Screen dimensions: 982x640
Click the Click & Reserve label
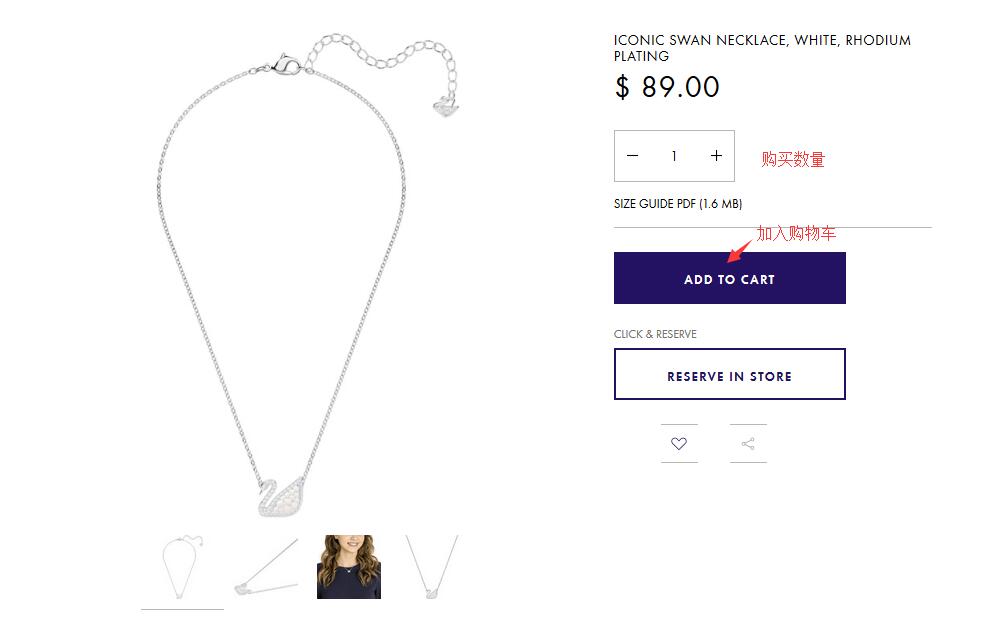pyautogui.click(x=655, y=334)
